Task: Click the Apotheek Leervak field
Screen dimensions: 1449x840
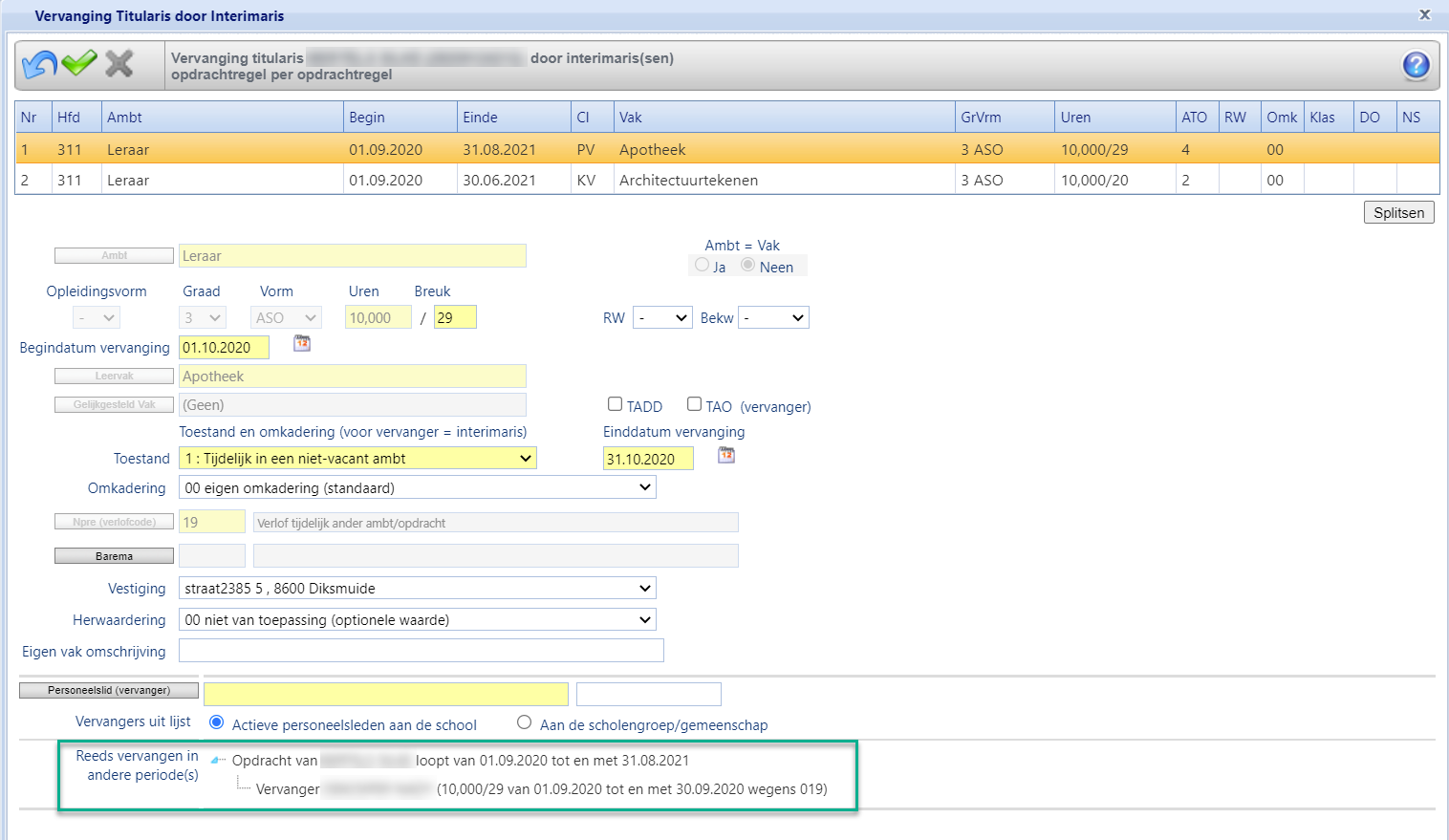Action: pos(353,377)
